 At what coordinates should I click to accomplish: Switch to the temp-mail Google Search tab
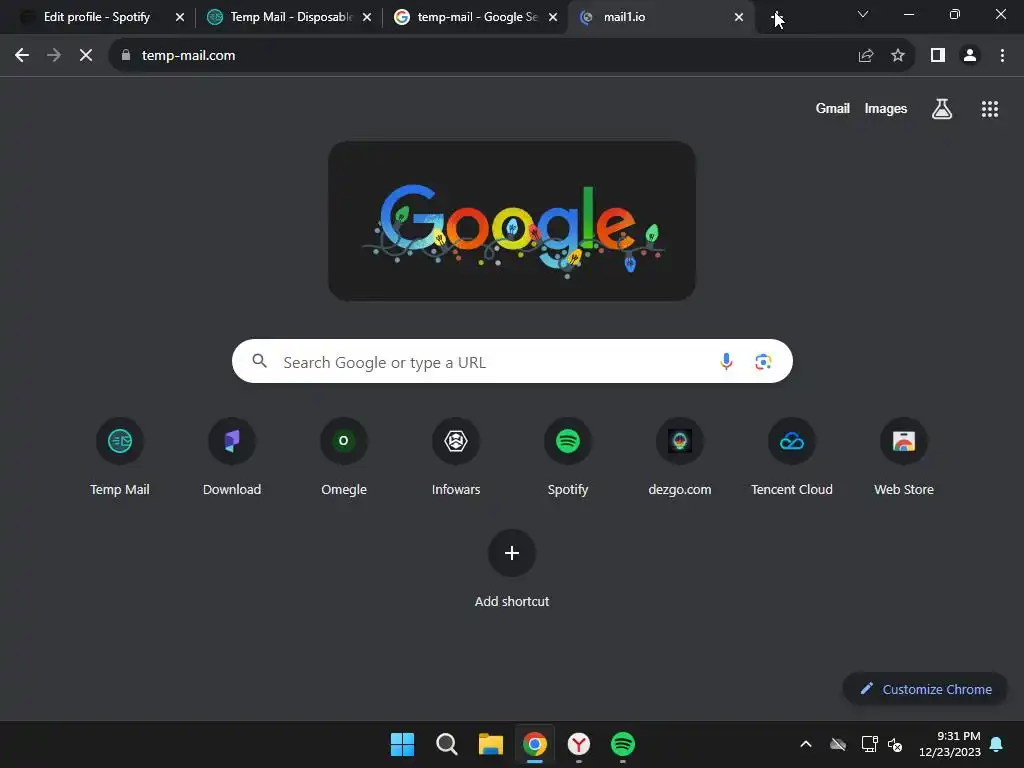tap(475, 17)
